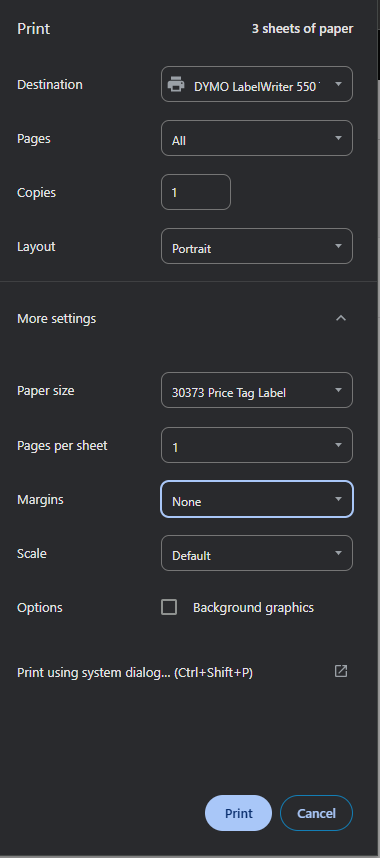Viewport: 380px width, 858px height.
Task: Click the Layout label
Action: tap(36, 247)
